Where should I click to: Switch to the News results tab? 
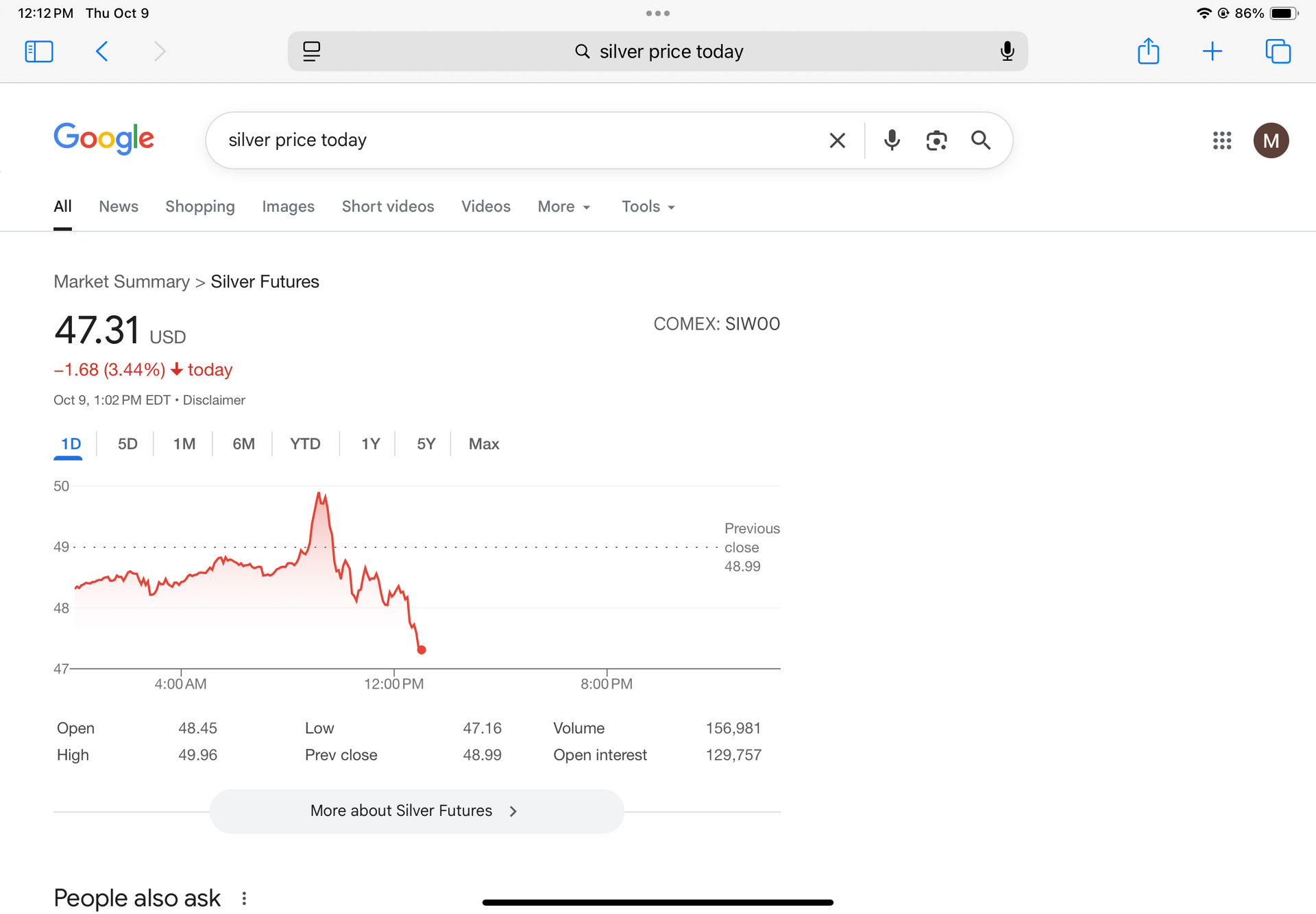click(119, 207)
